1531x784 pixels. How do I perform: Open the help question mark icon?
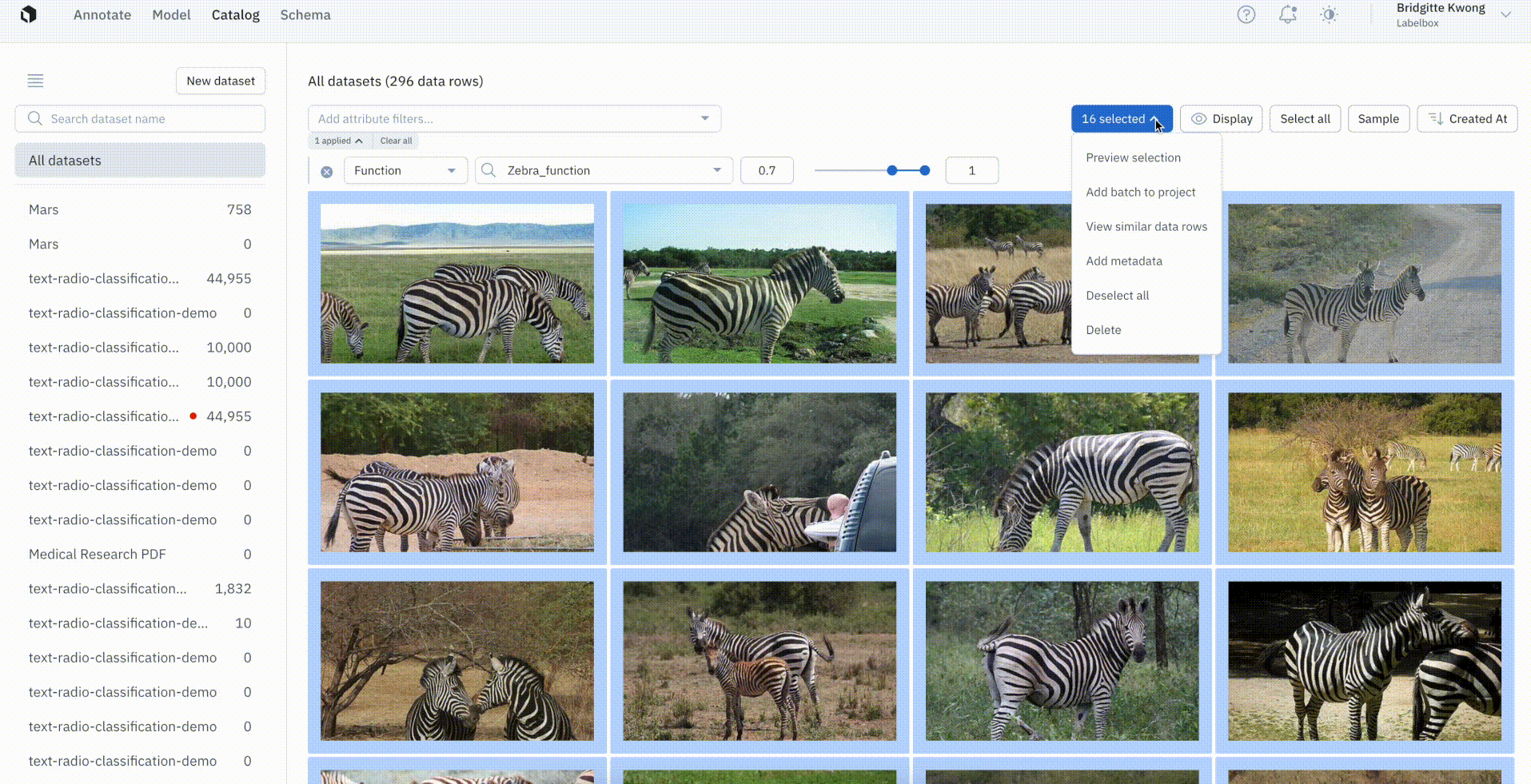(x=1246, y=14)
